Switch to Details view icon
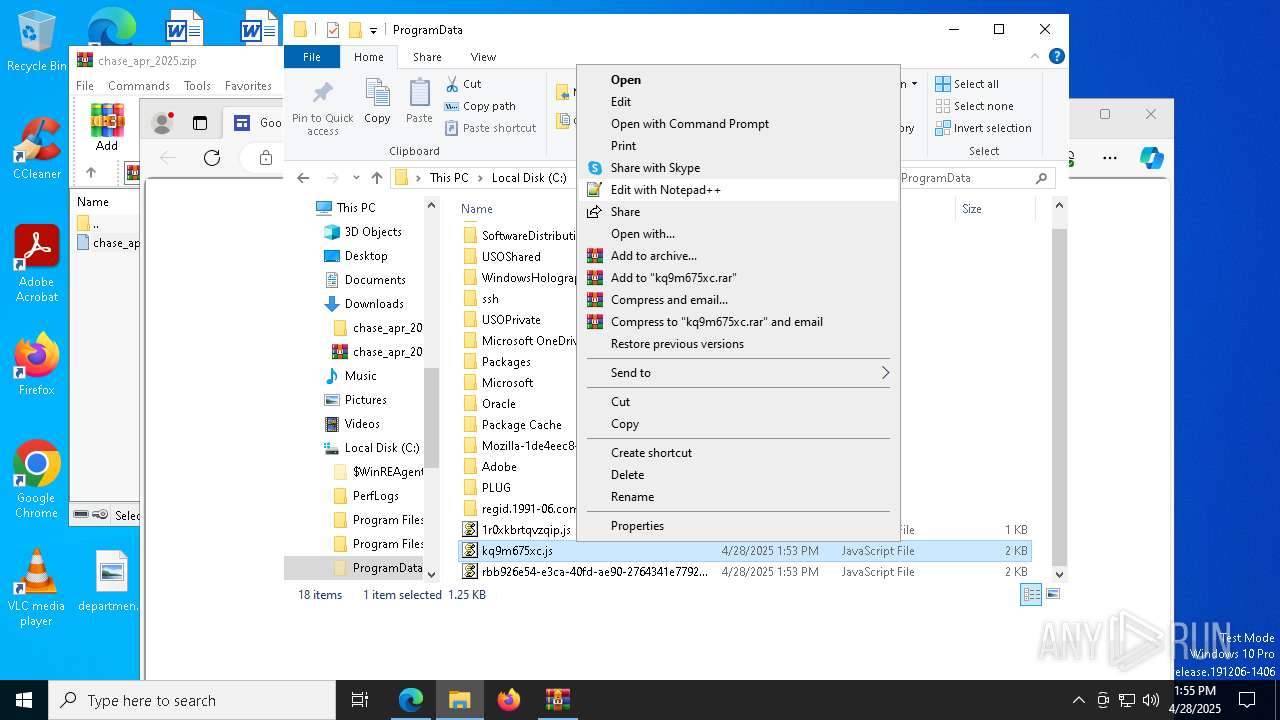The height and width of the screenshot is (720, 1280). tap(1031, 594)
